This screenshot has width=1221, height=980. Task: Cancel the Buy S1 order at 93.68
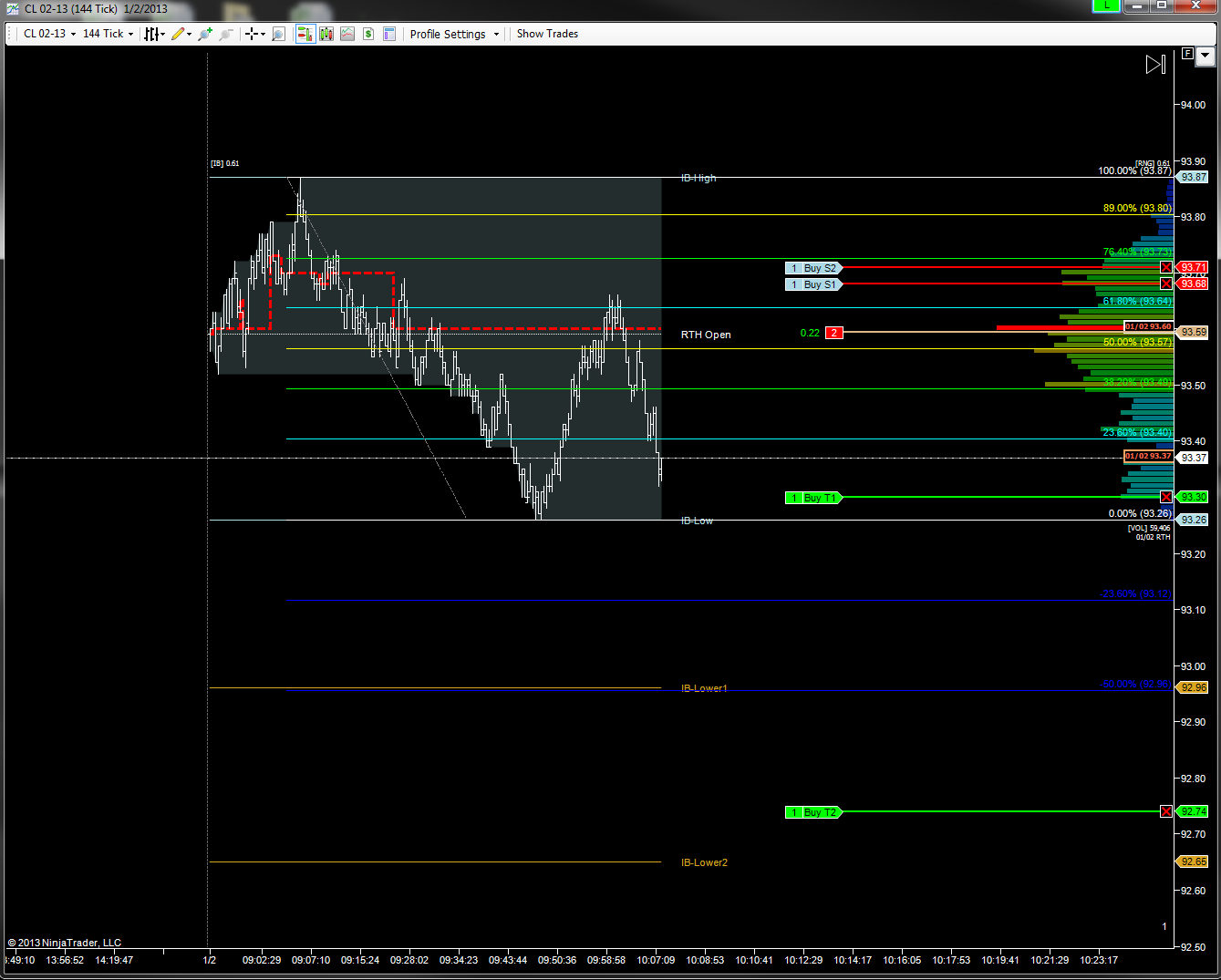pyautogui.click(x=1166, y=284)
